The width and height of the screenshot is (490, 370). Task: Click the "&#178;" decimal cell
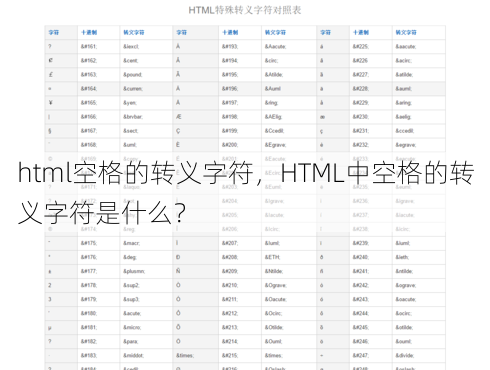[99, 285]
